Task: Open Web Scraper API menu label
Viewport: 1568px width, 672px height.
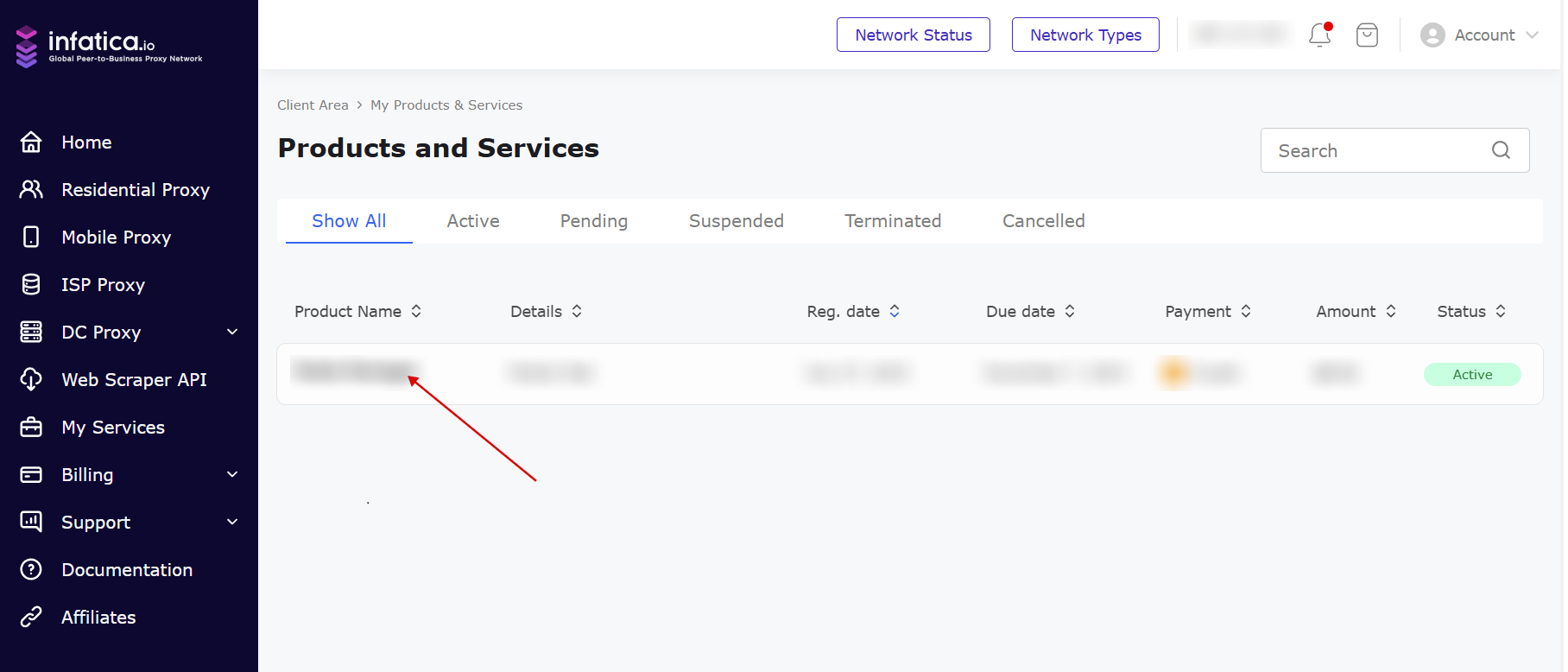Action: (134, 379)
